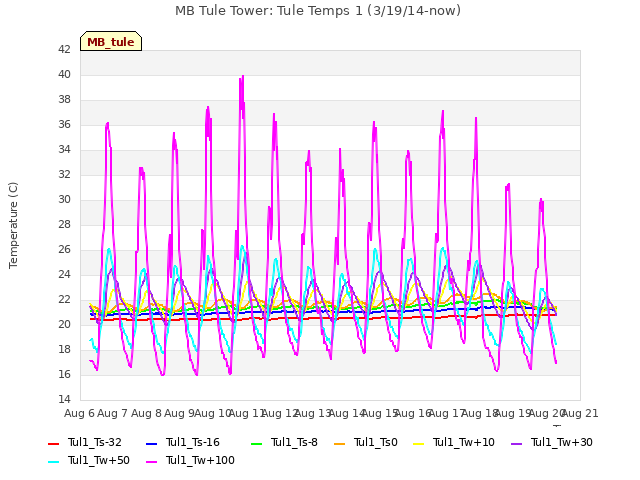Click the MB_tule label box
Screen dimensions: 640x480
pos(111,41)
